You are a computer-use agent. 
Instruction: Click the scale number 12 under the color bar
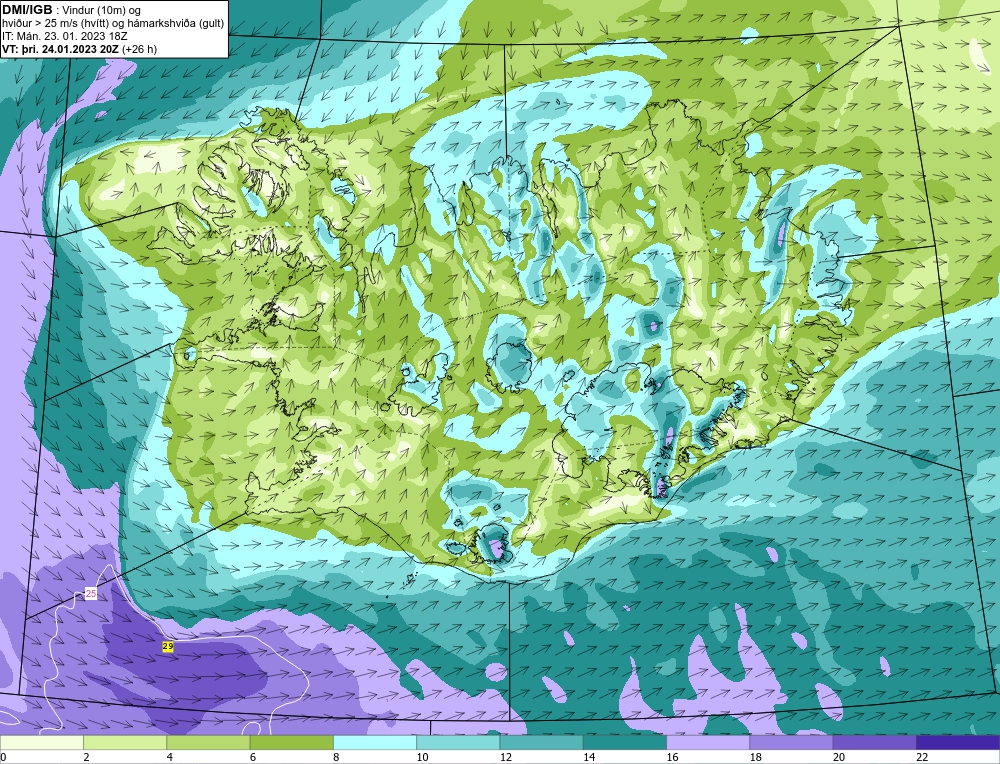[x=506, y=757]
